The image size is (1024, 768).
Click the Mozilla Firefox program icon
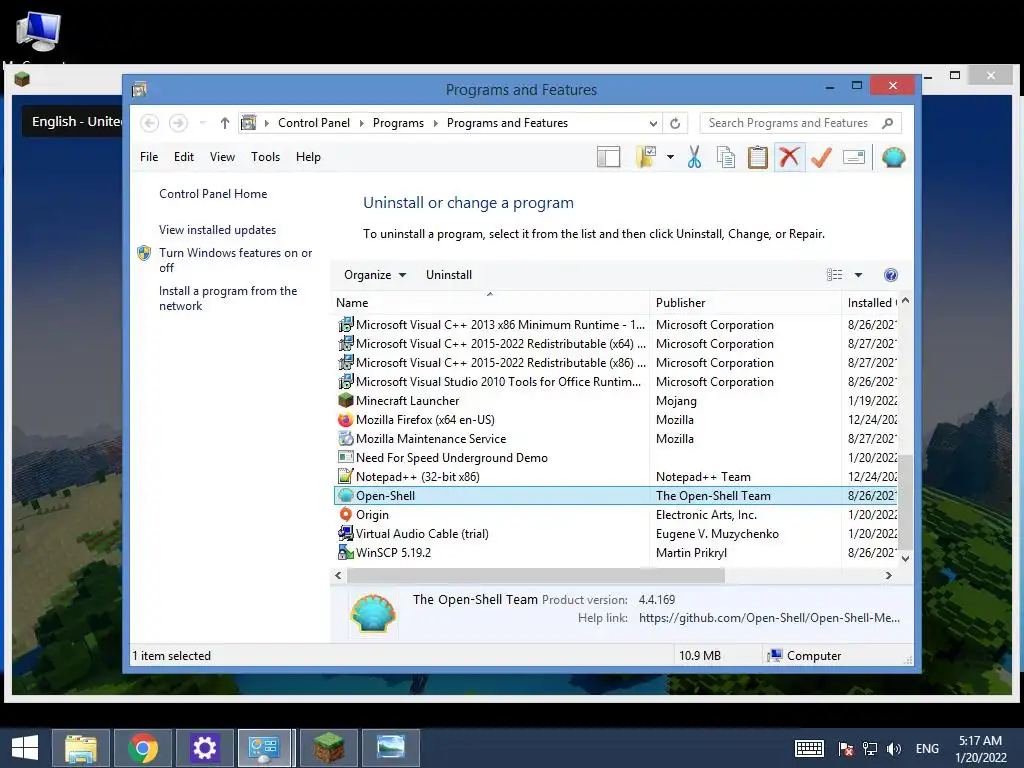345,419
